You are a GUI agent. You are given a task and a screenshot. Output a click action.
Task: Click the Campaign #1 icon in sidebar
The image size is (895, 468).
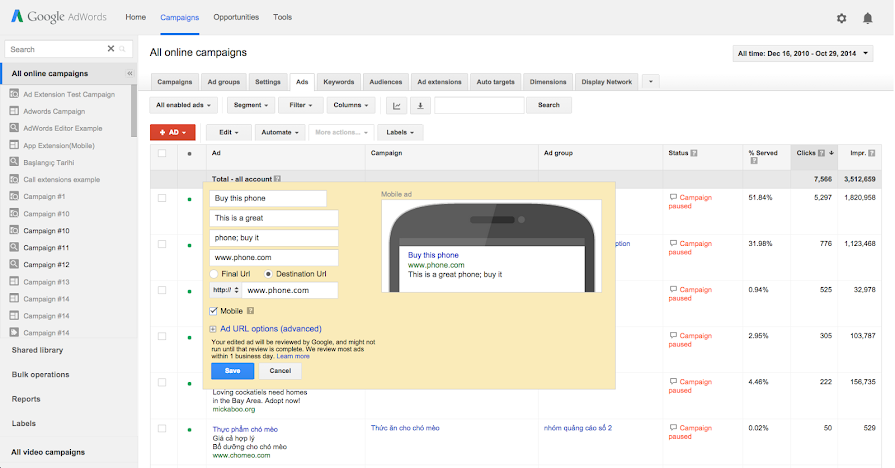pos(14,196)
